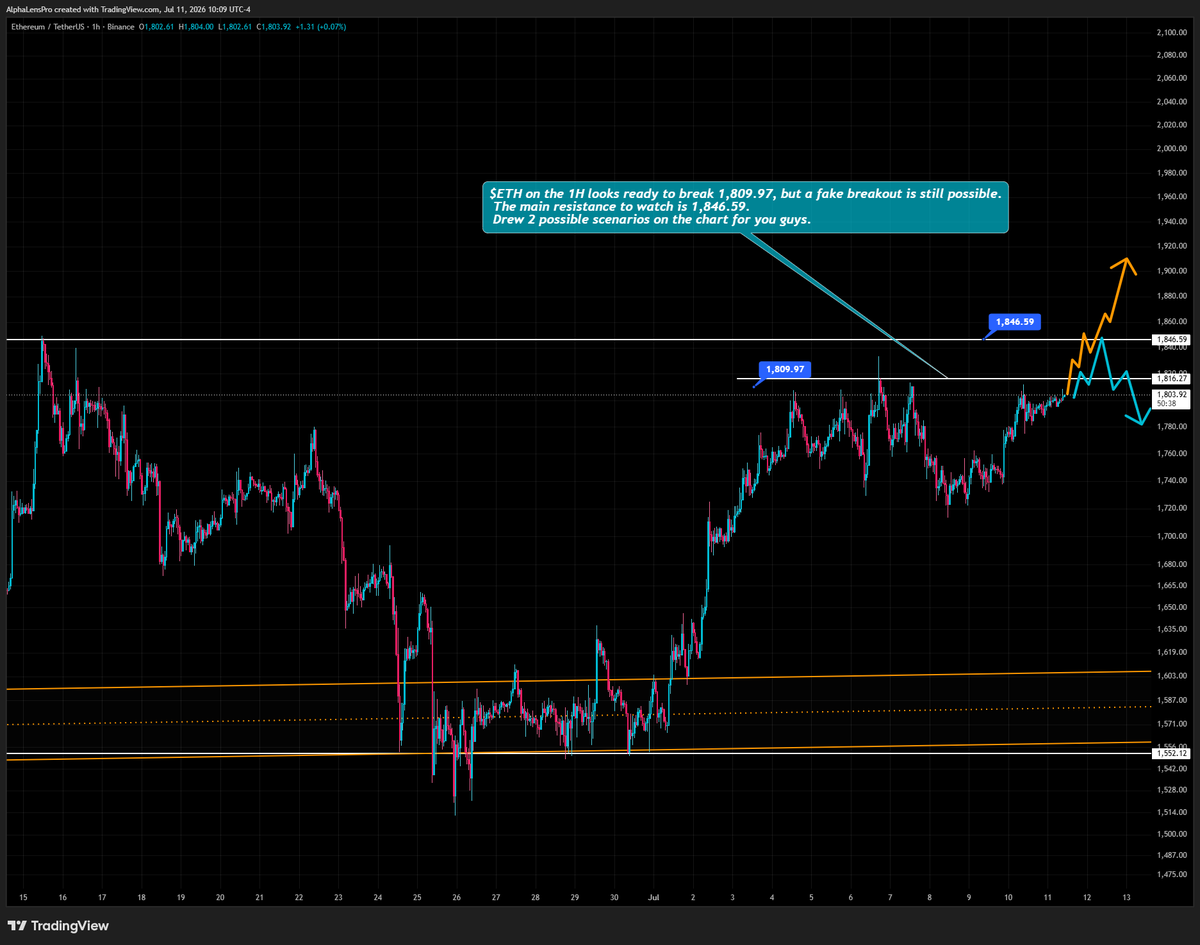Click the 1,860.00 price axis label
Image resolution: width=1200 pixels, height=945 pixels.
[1171, 322]
